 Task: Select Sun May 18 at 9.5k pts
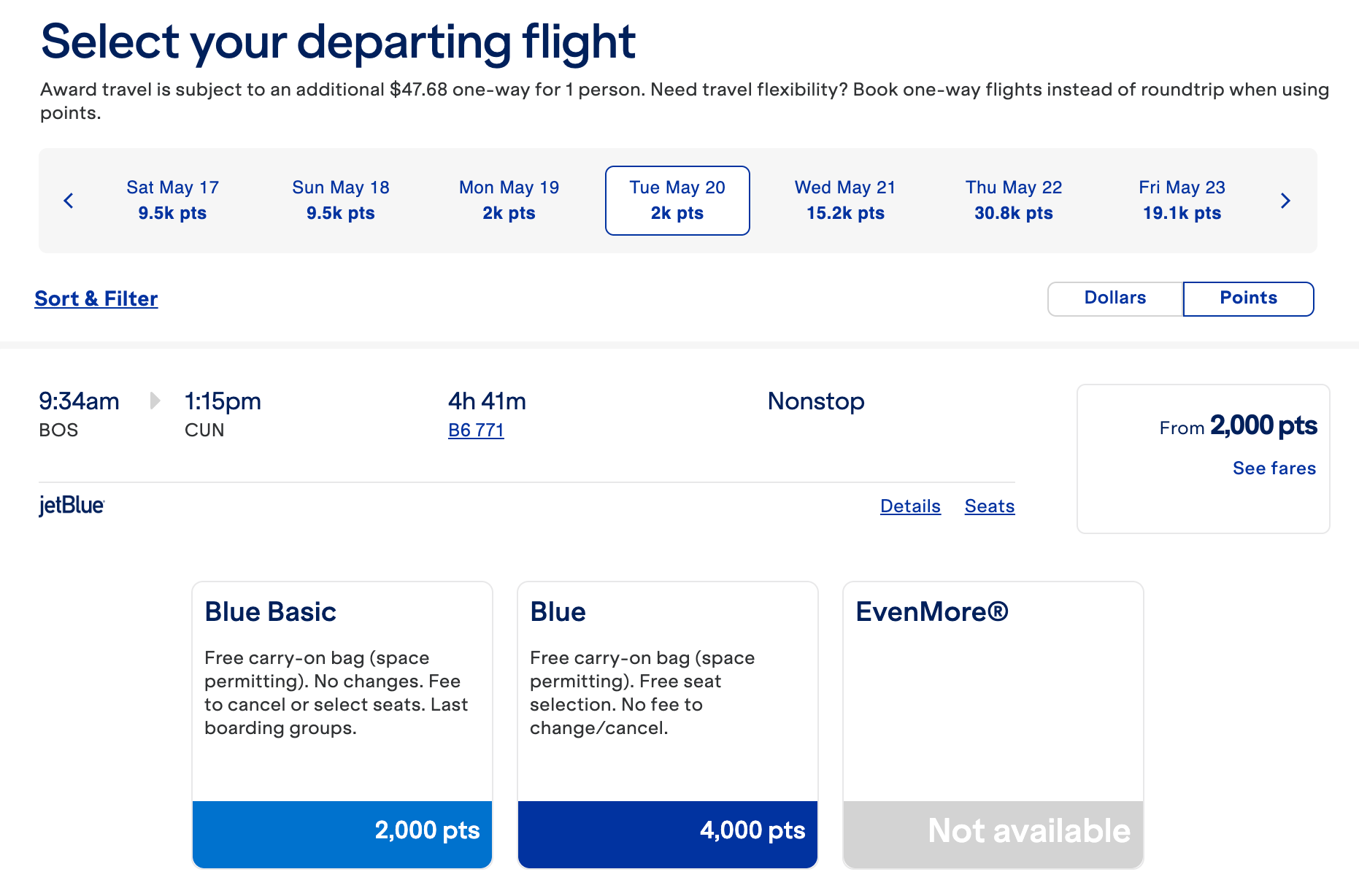tap(340, 200)
